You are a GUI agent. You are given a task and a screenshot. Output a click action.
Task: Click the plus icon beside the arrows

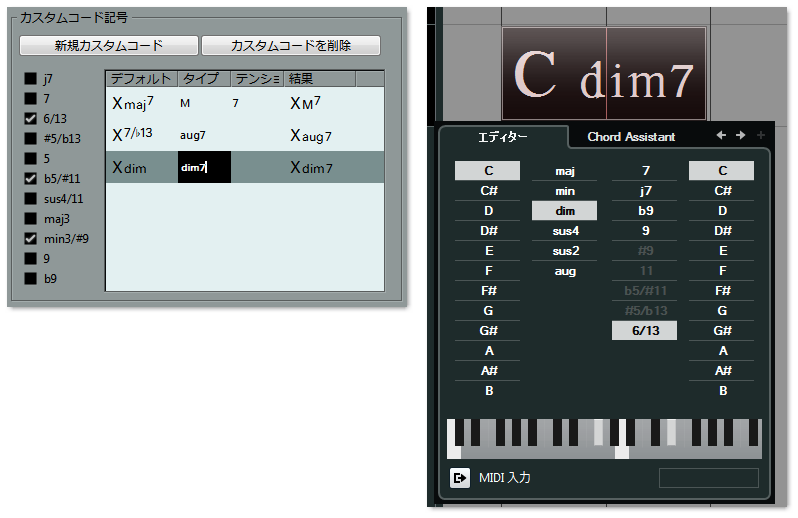coord(761,135)
